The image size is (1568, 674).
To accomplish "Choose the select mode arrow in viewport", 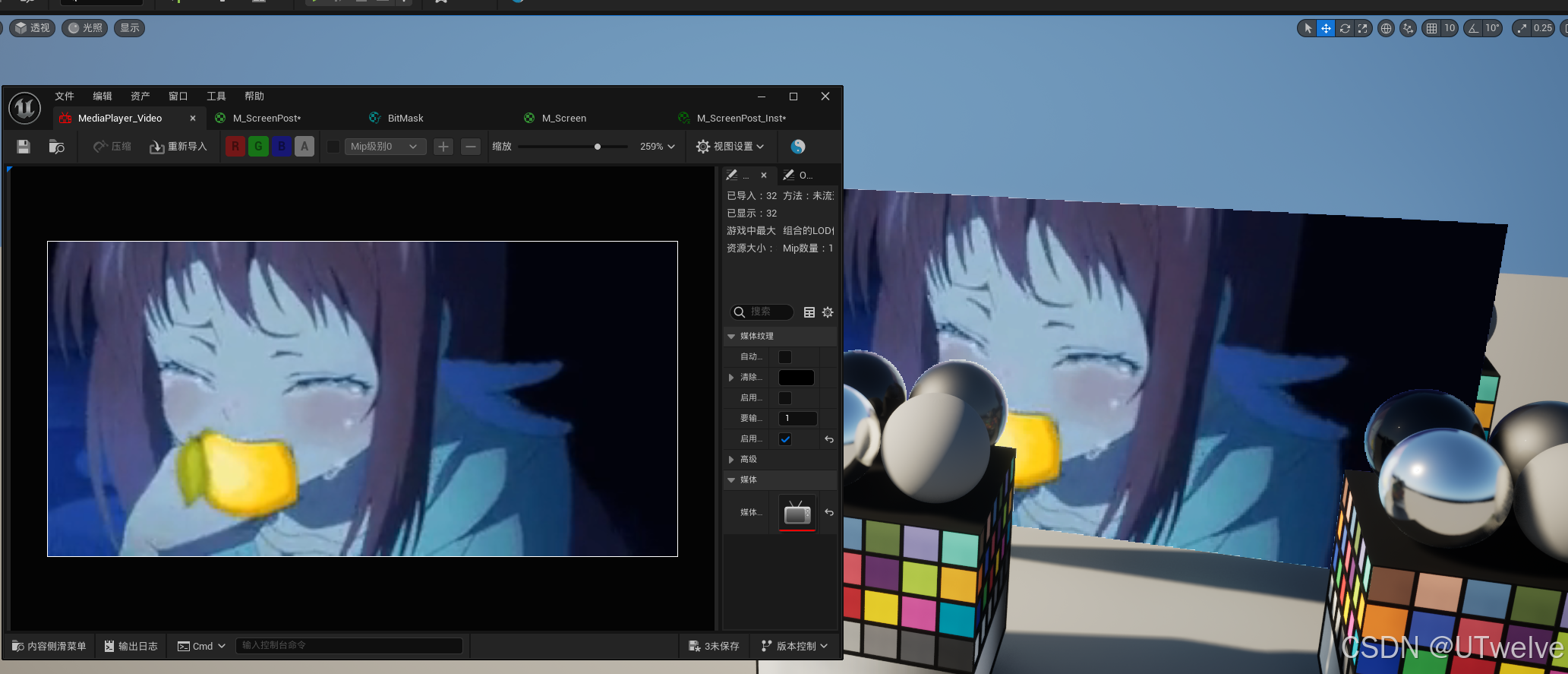I will [1308, 28].
